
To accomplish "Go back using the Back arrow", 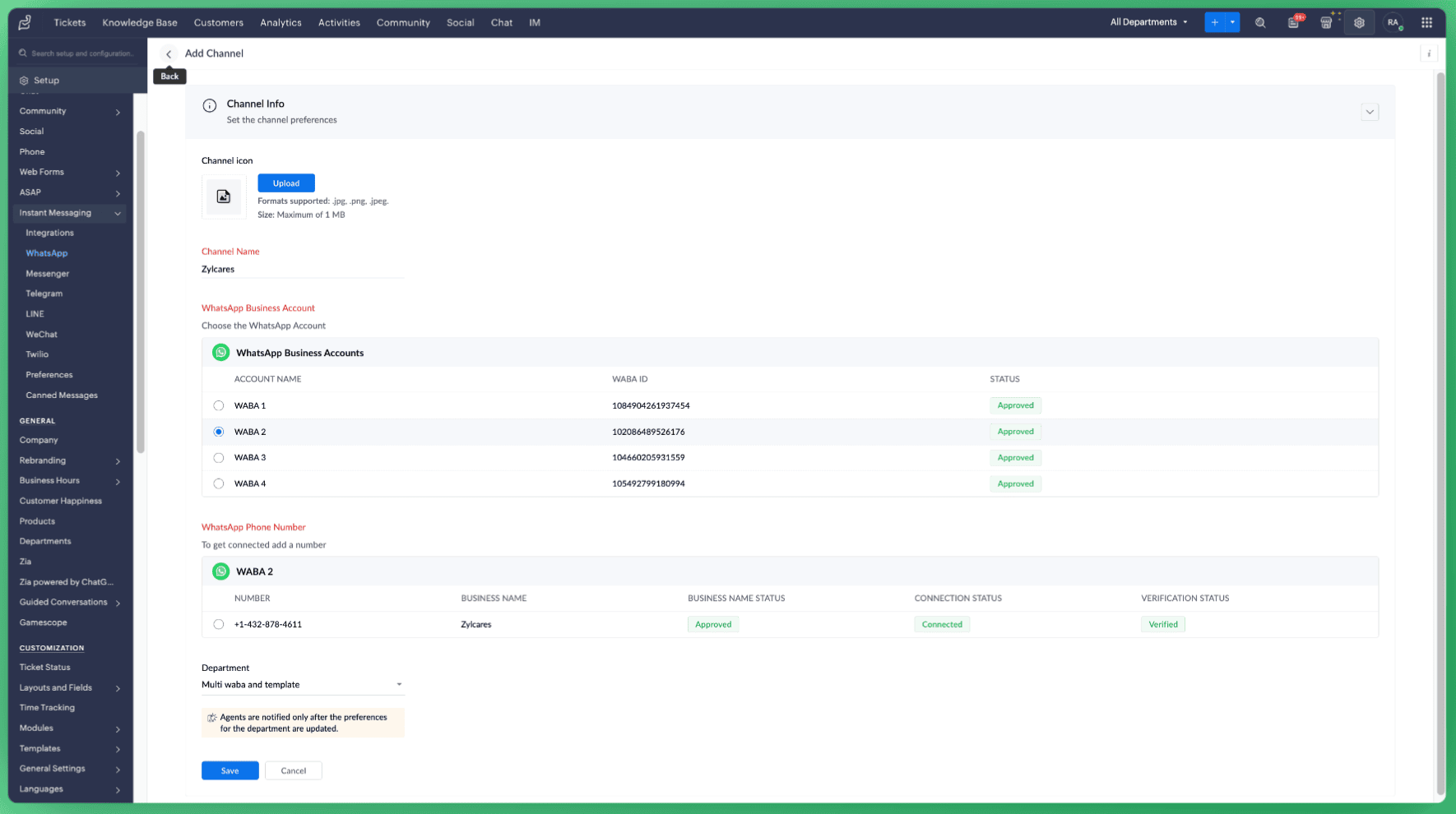I will pyautogui.click(x=169, y=54).
